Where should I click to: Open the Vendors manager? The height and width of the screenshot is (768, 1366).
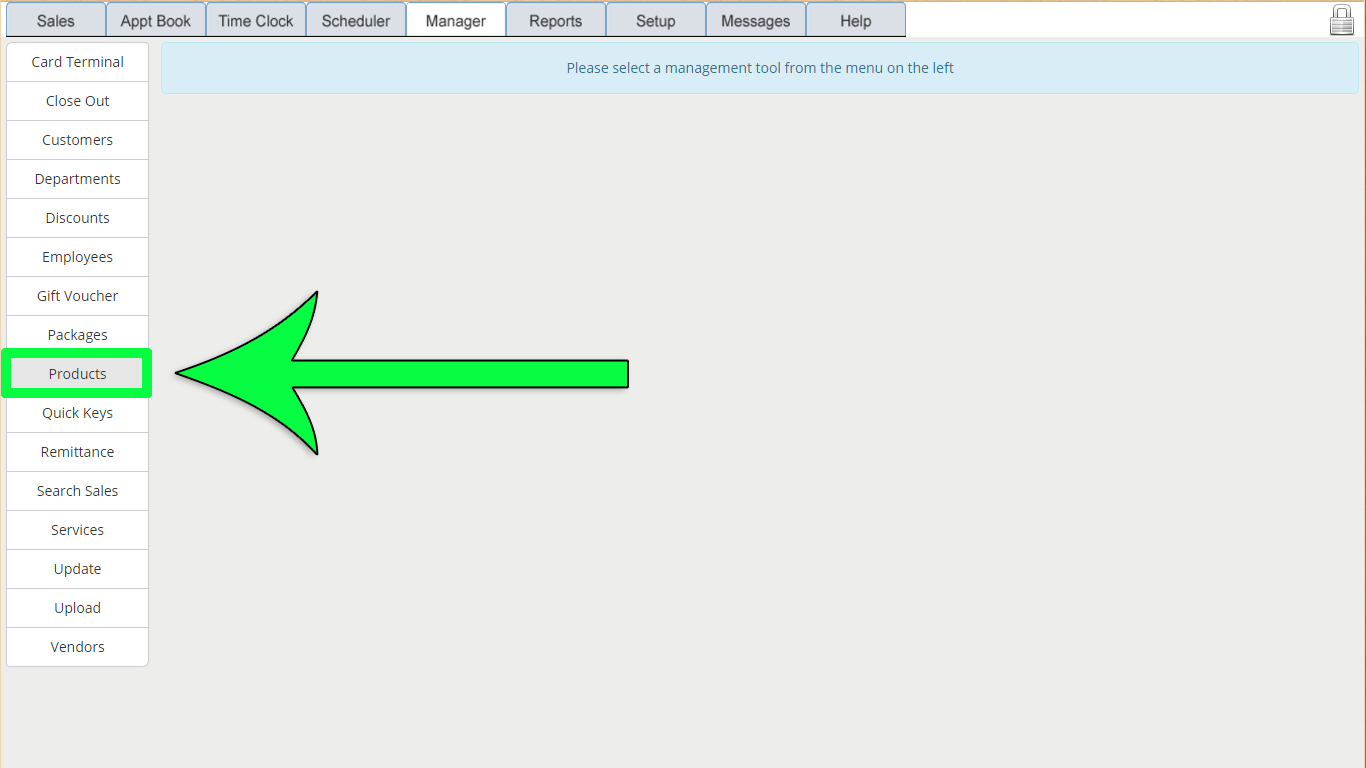click(77, 647)
